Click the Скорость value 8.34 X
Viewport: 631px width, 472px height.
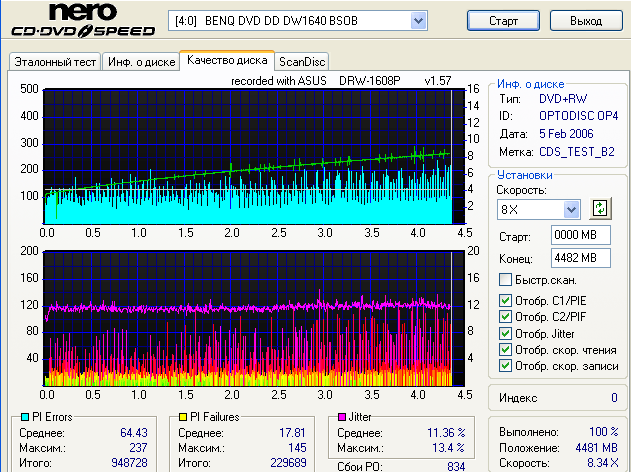(x=602, y=463)
